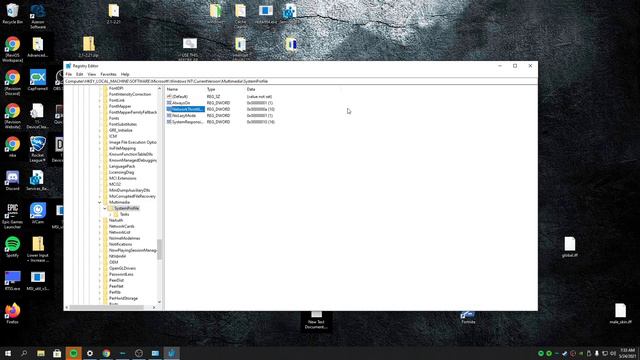Select the (Default) registry value

click(x=180, y=97)
